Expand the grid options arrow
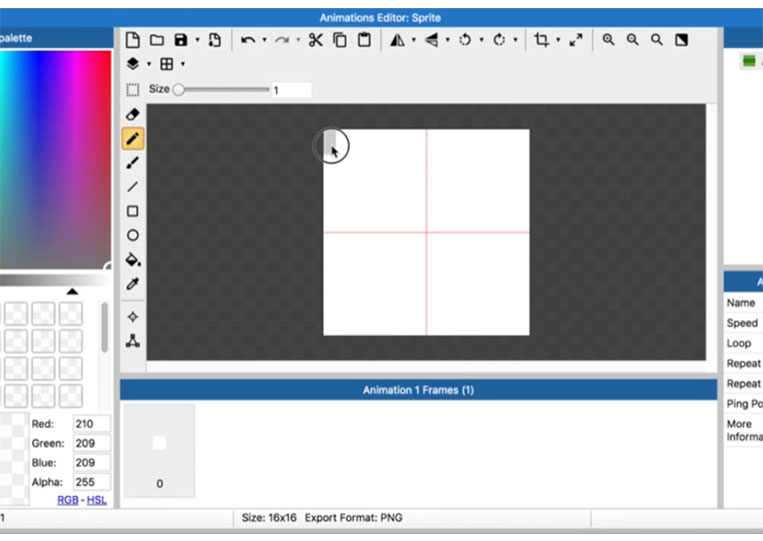Viewport: 763px width, 541px height. click(183, 64)
